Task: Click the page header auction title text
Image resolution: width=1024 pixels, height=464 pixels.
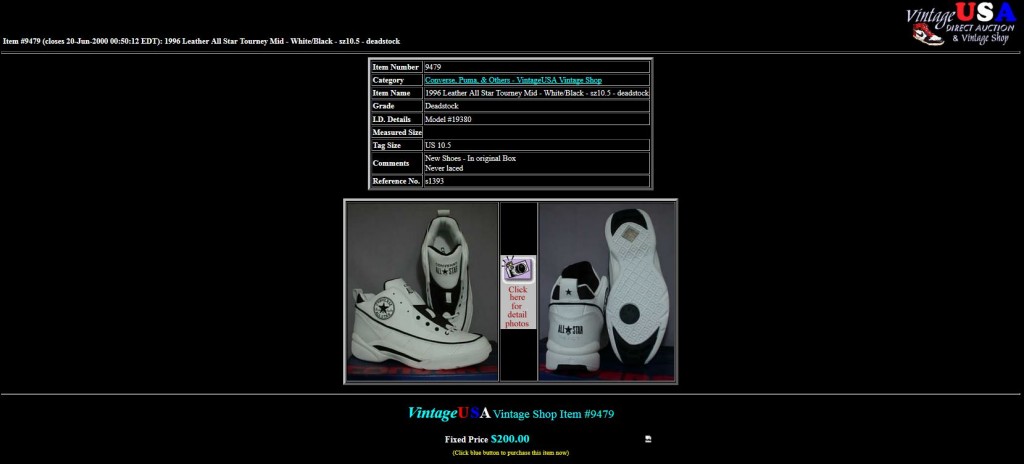Action: pos(201,41)
